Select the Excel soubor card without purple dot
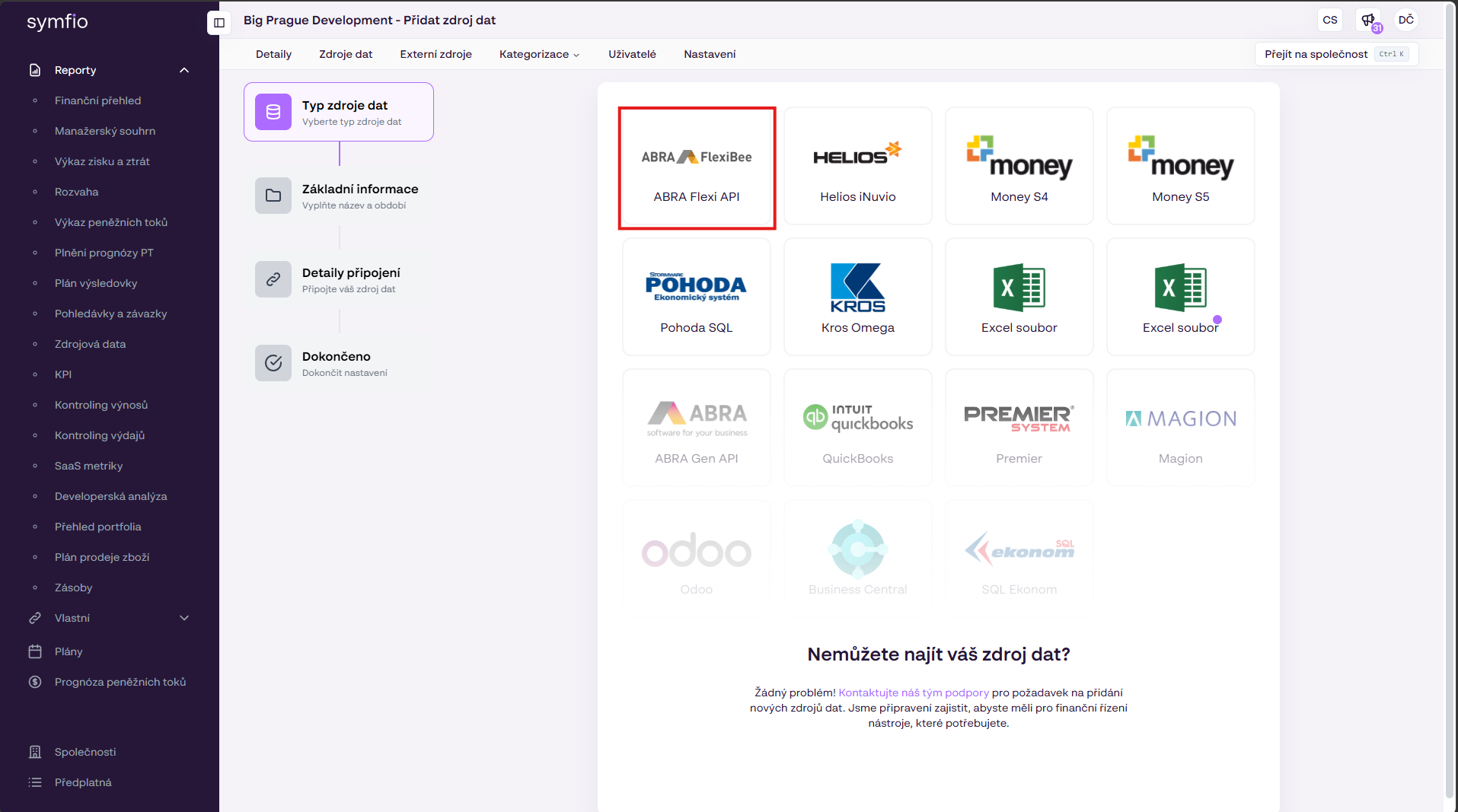 click(x=1019, y=297)
